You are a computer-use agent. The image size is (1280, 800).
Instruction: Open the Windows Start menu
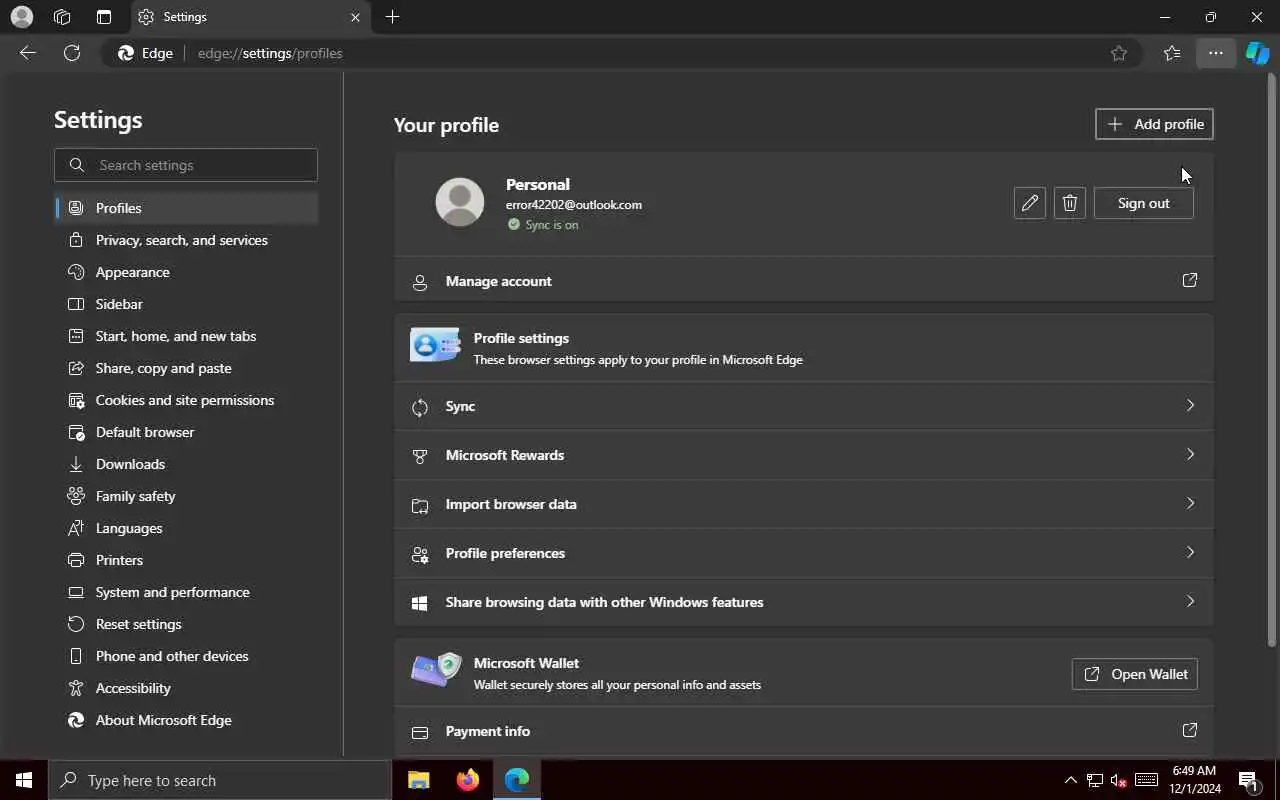[x=24, y=780]
